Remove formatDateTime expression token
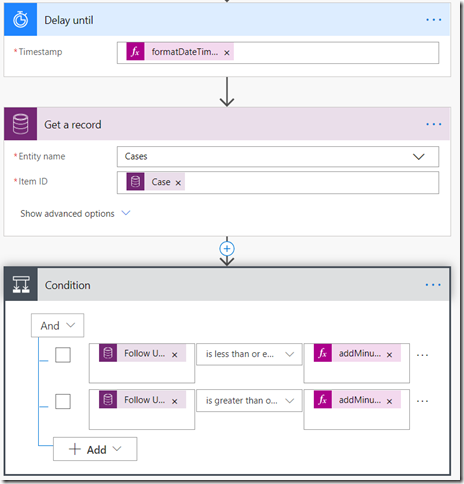This screenshot has width=464, height=484. click(x=227, y=53)
